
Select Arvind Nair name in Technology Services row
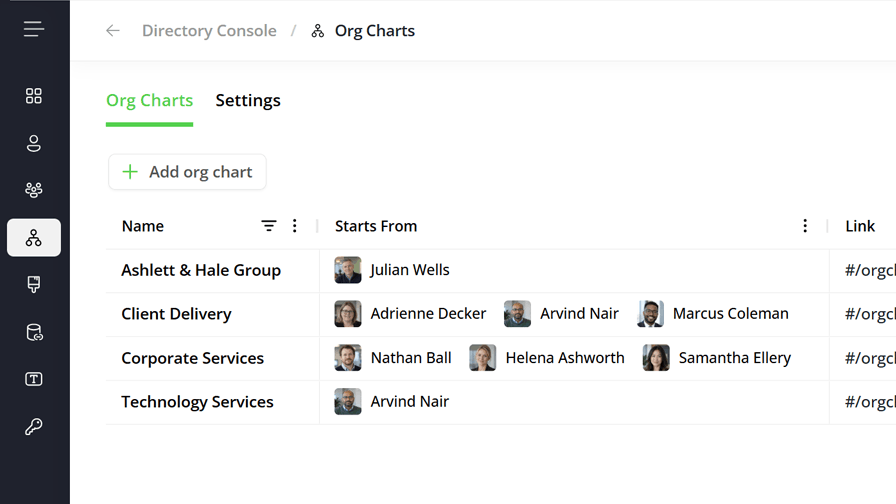coord(410,402)
